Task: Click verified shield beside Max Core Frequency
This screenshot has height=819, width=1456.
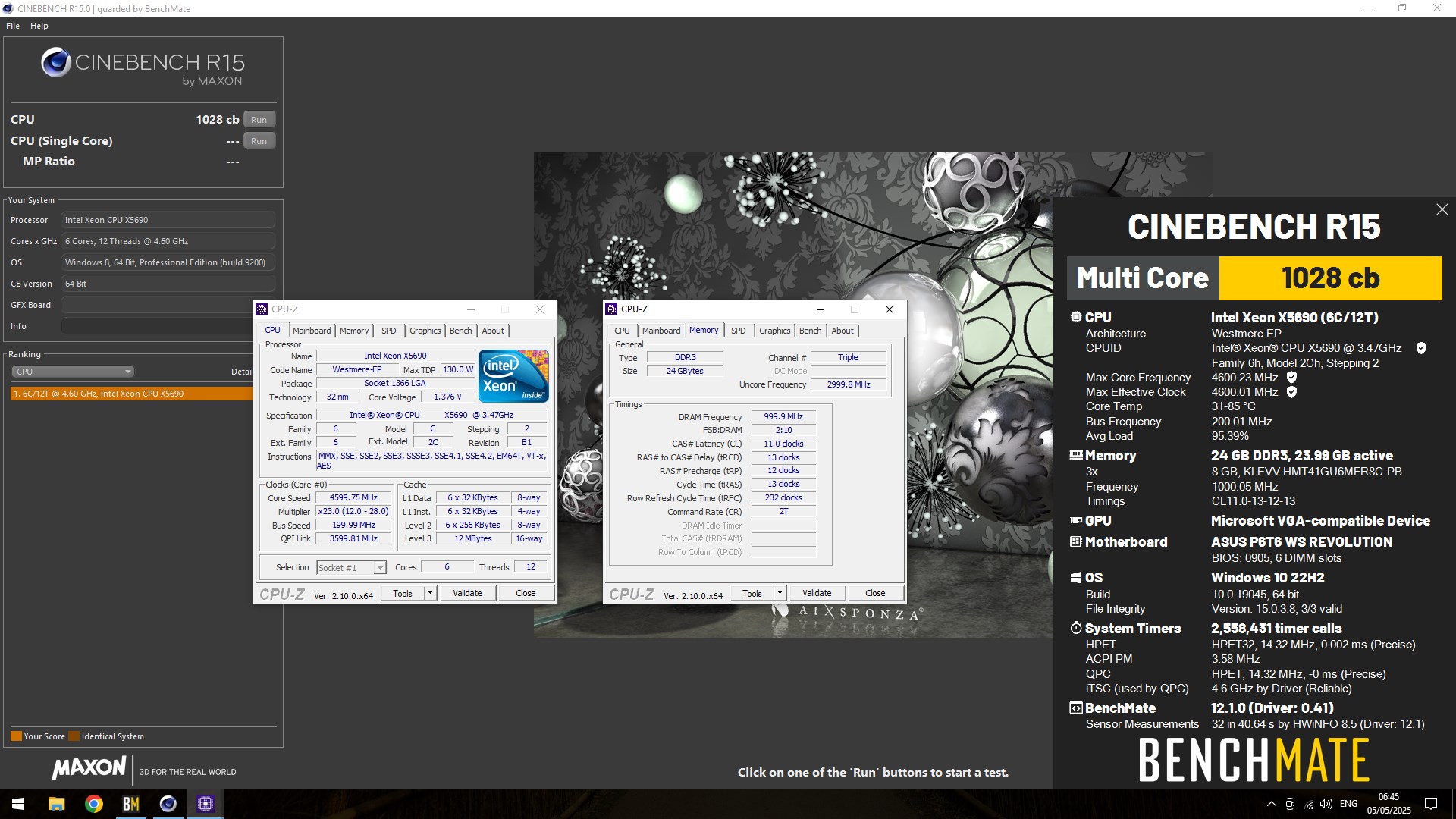Action: (x=1291, y=377)
